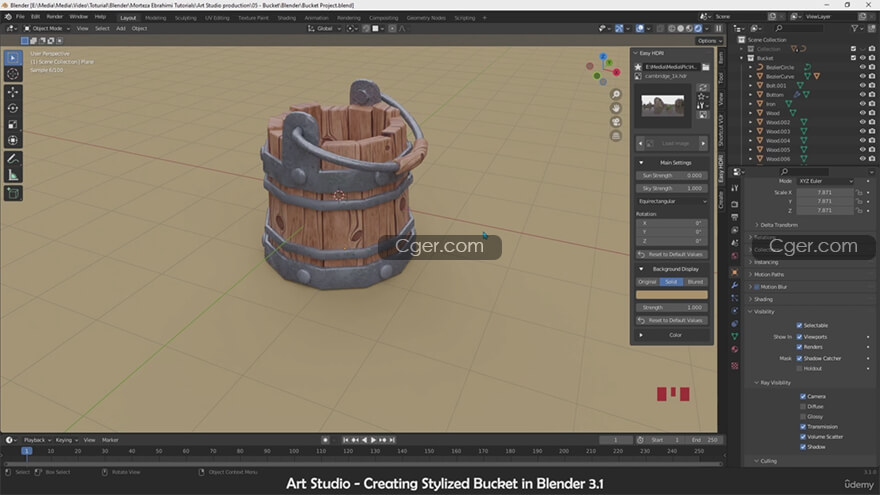Select the Measure tool
880x495 pixels.
pyautogui.click(x=13, y=174)
